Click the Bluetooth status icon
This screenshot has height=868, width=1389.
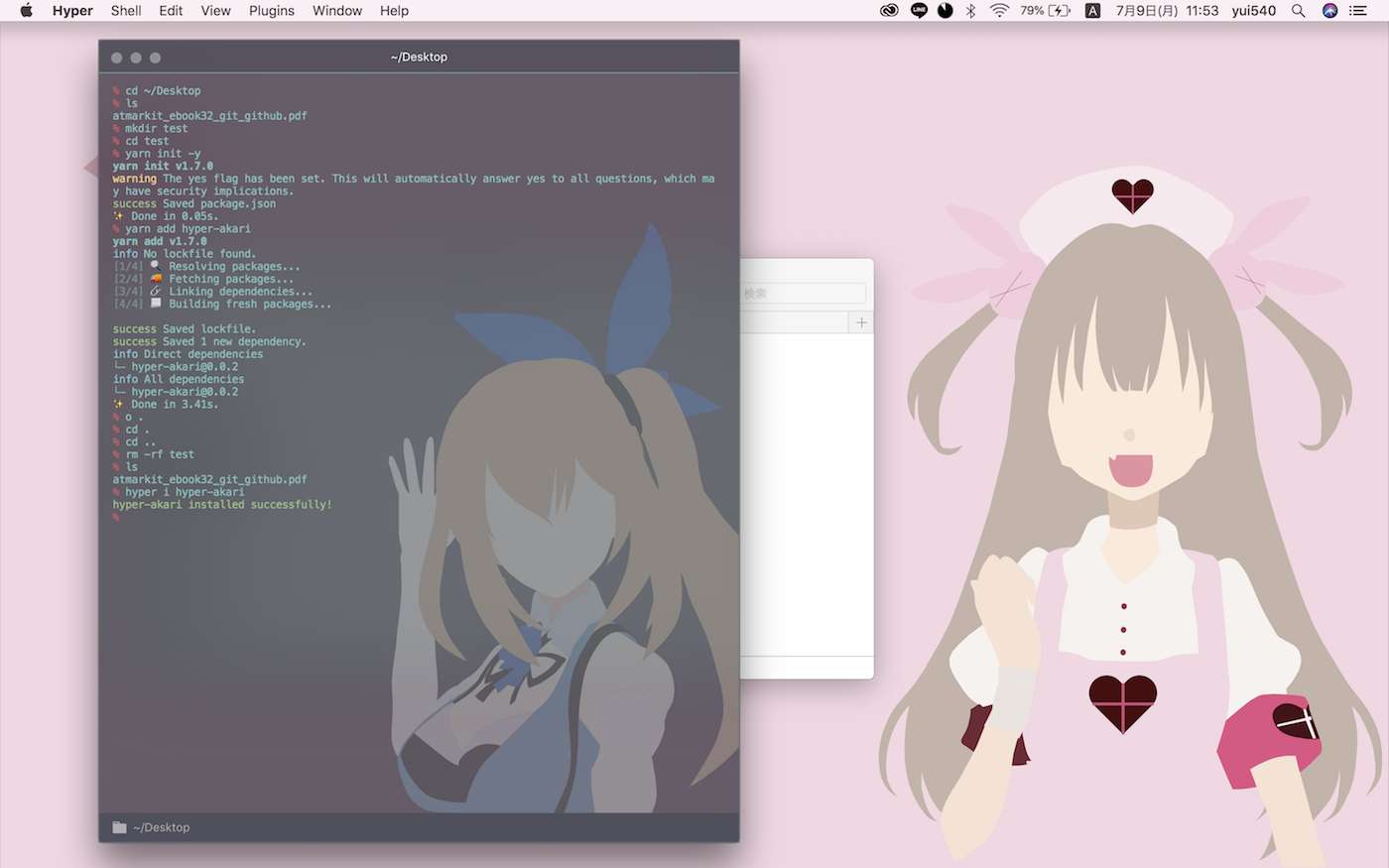click(971, 11)
